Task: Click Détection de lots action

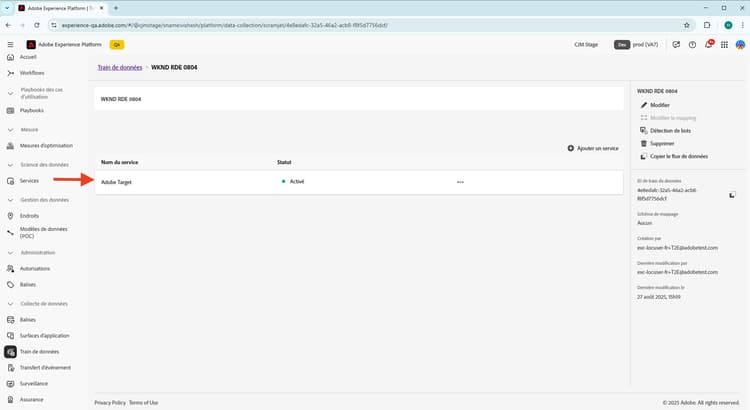Action: point(665,131)
